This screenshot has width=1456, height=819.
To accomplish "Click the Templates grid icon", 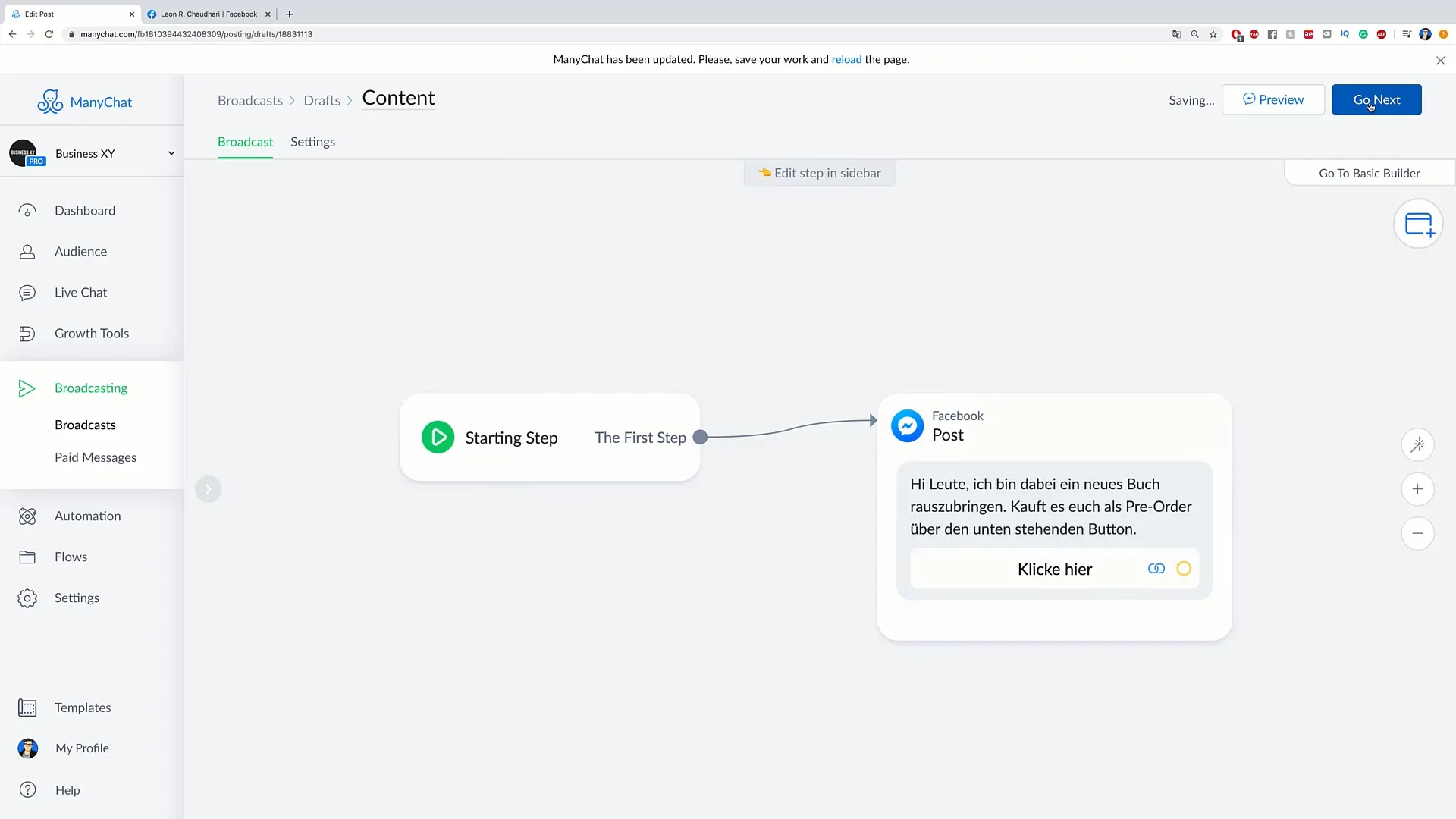I will pos(27,708).
